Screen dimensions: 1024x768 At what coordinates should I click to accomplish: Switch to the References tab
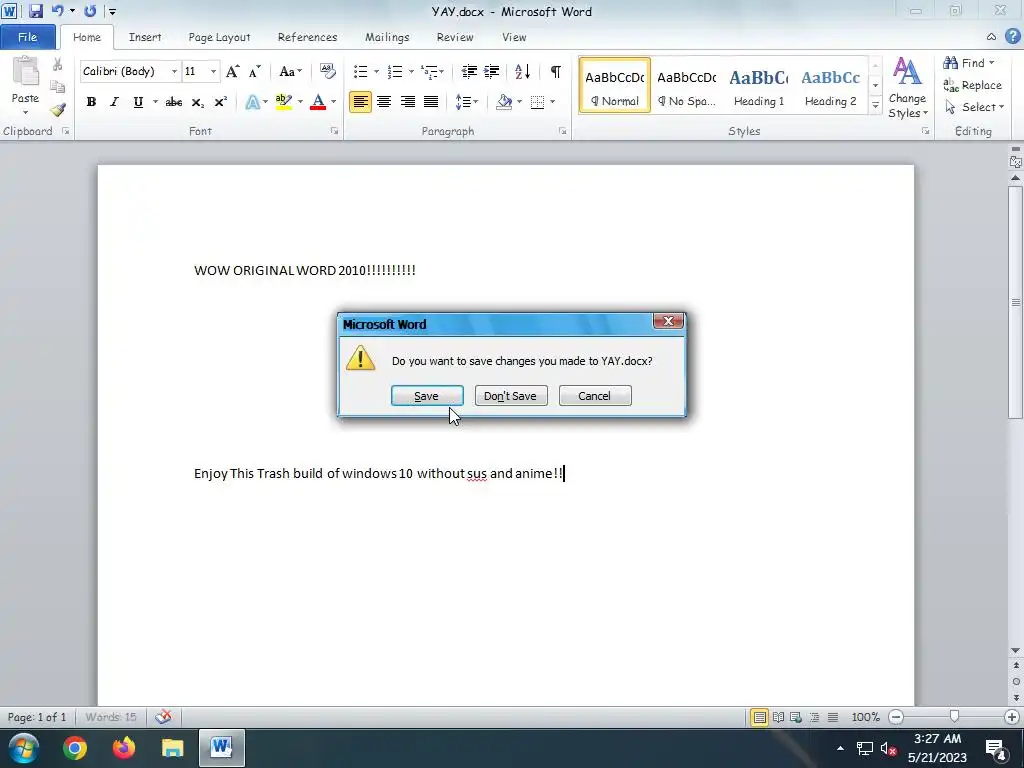click(307, 37)
